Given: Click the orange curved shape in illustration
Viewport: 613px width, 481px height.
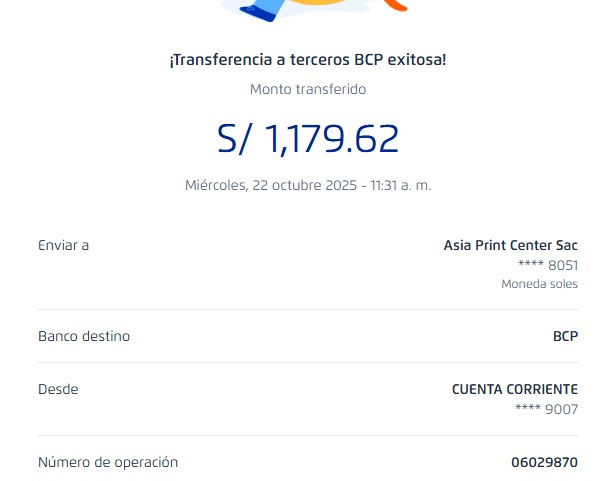Looking at the screenshot, I should 396,5.
